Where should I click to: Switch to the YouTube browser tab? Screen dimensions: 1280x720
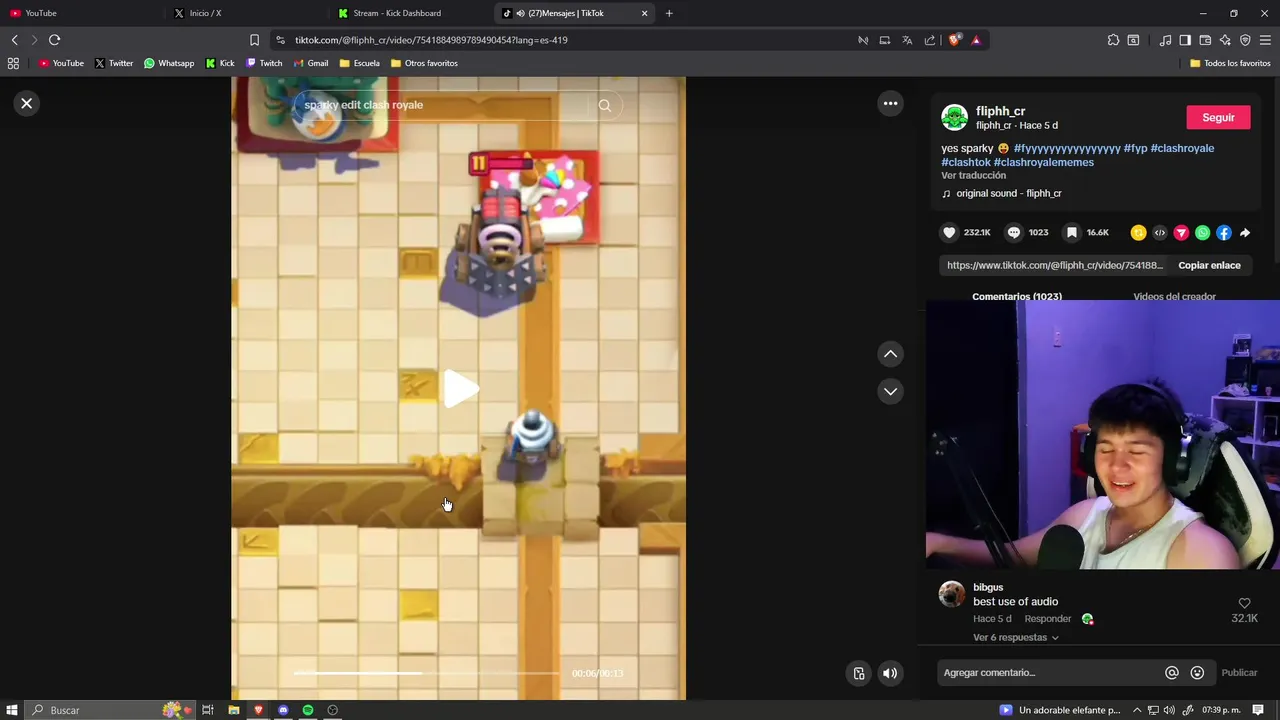tap(83, 13)
